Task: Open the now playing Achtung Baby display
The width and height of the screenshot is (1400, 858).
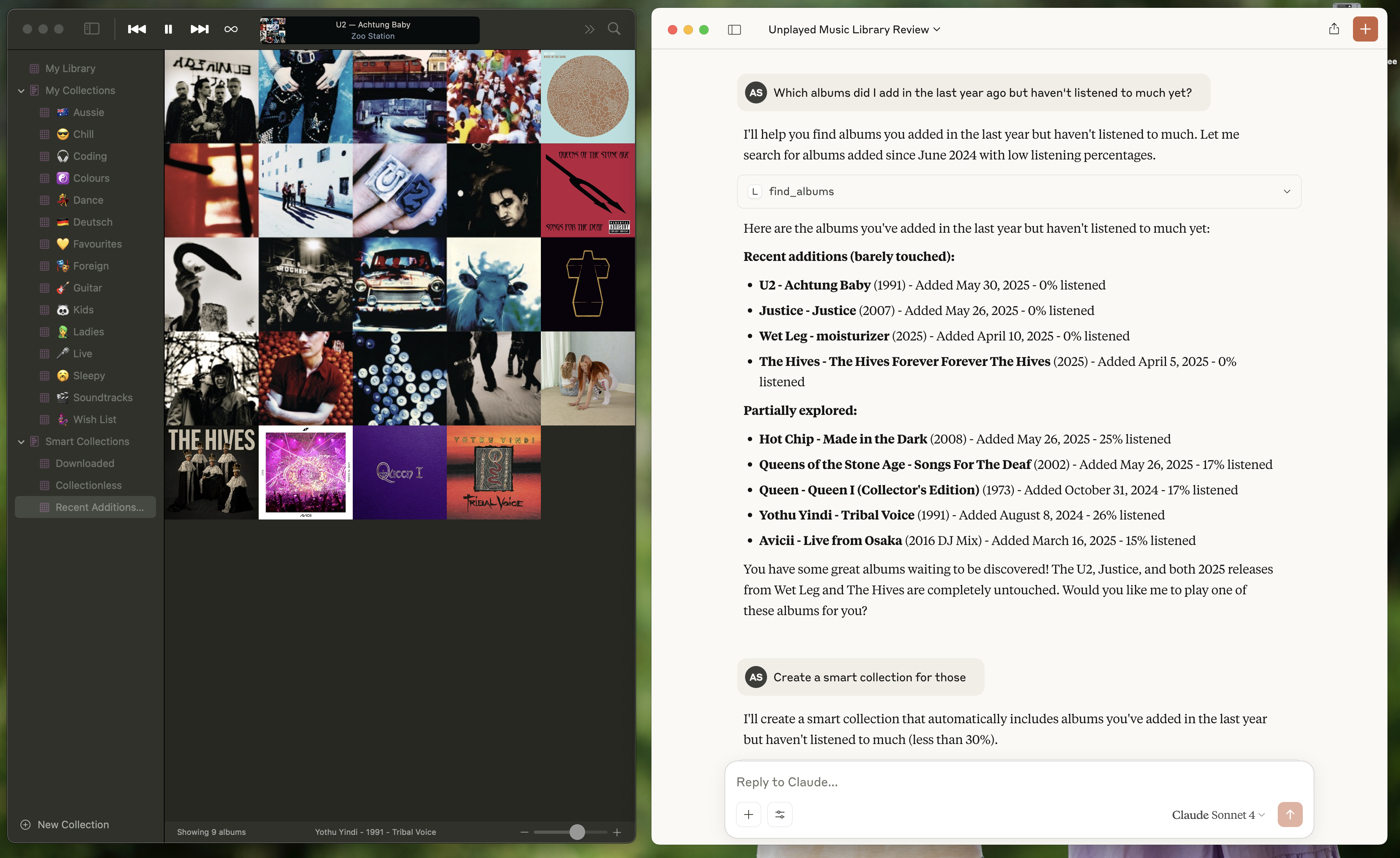Action: pyautogui.click(x=369, y=30)
